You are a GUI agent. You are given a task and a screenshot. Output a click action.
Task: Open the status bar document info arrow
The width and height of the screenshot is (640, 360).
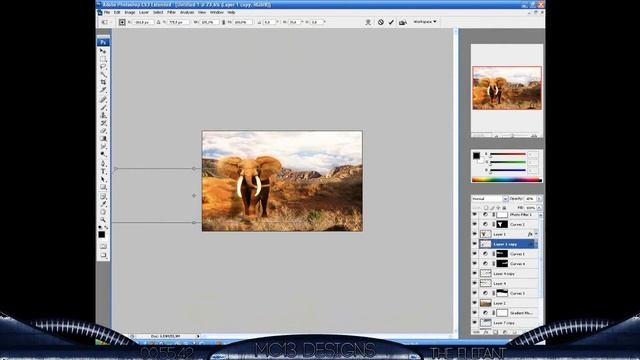tap(198, 336)
